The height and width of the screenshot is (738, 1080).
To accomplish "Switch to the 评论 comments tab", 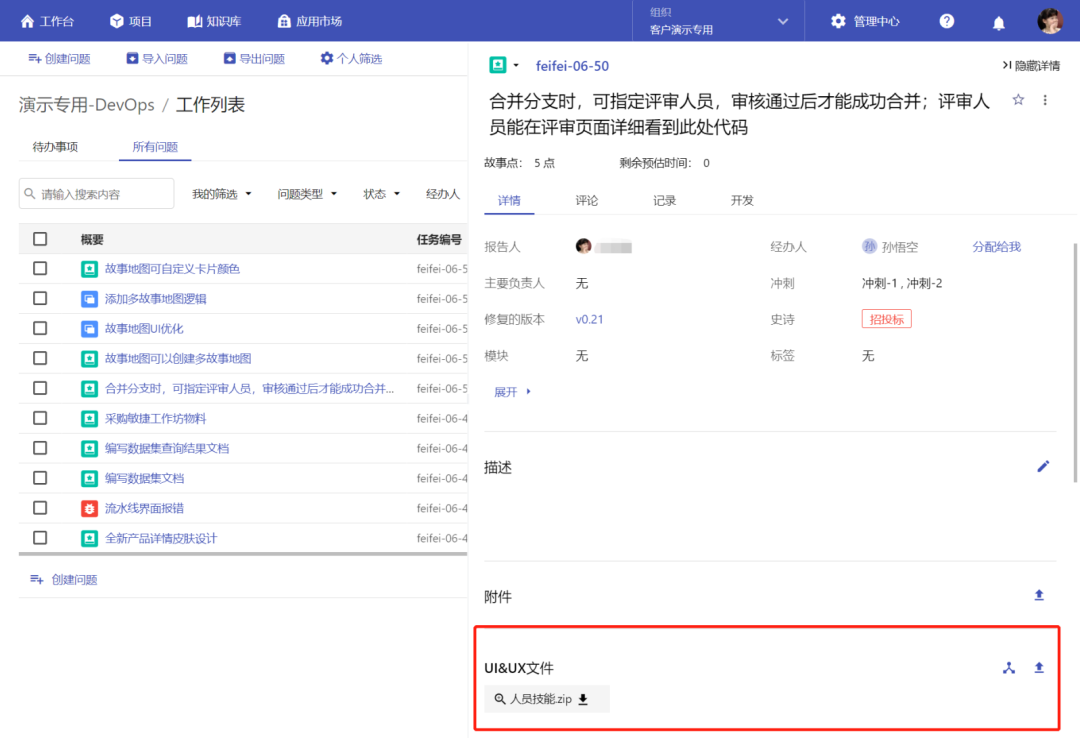I will [586, 200].
